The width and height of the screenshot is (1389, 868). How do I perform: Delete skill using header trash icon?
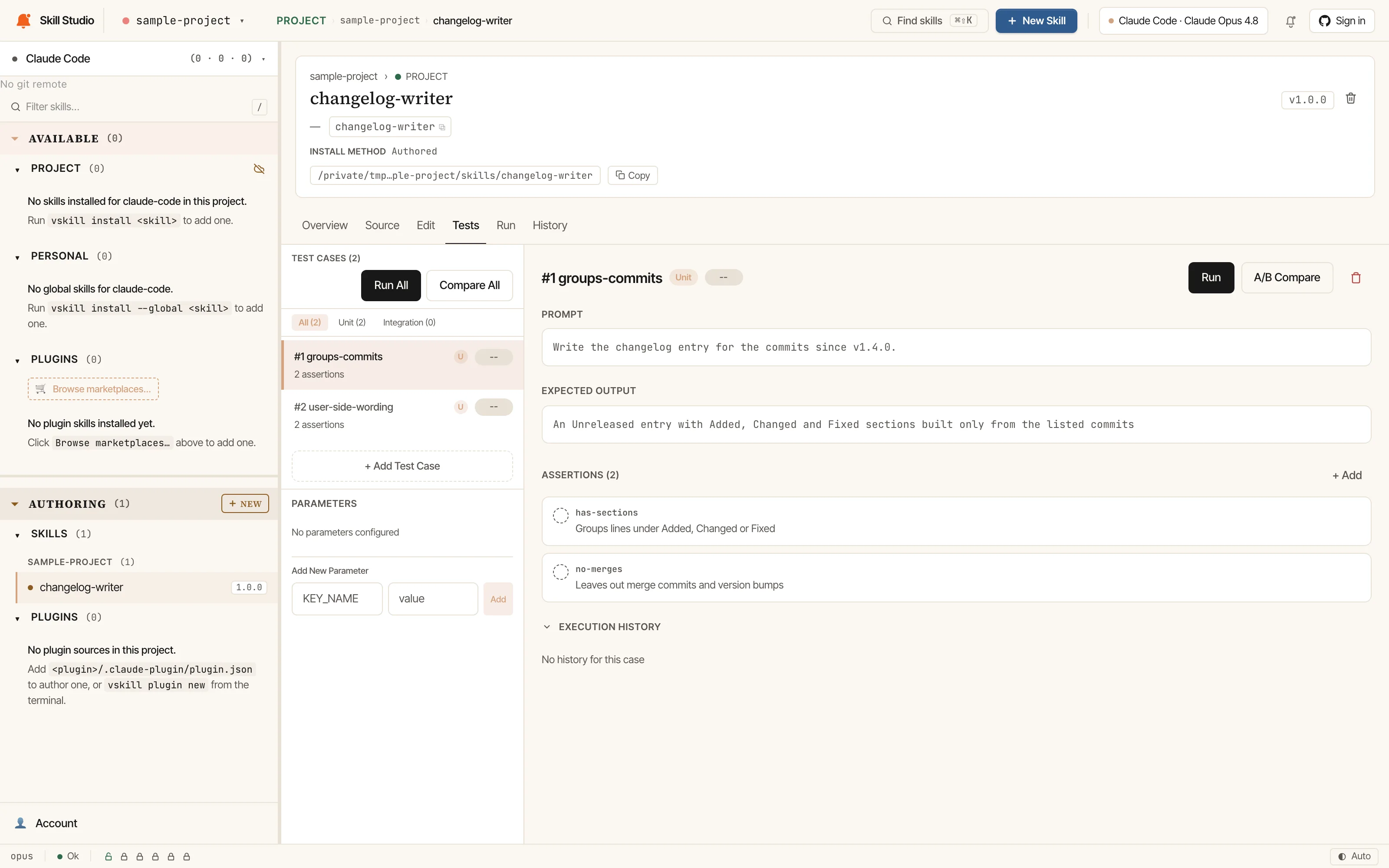1350,99
